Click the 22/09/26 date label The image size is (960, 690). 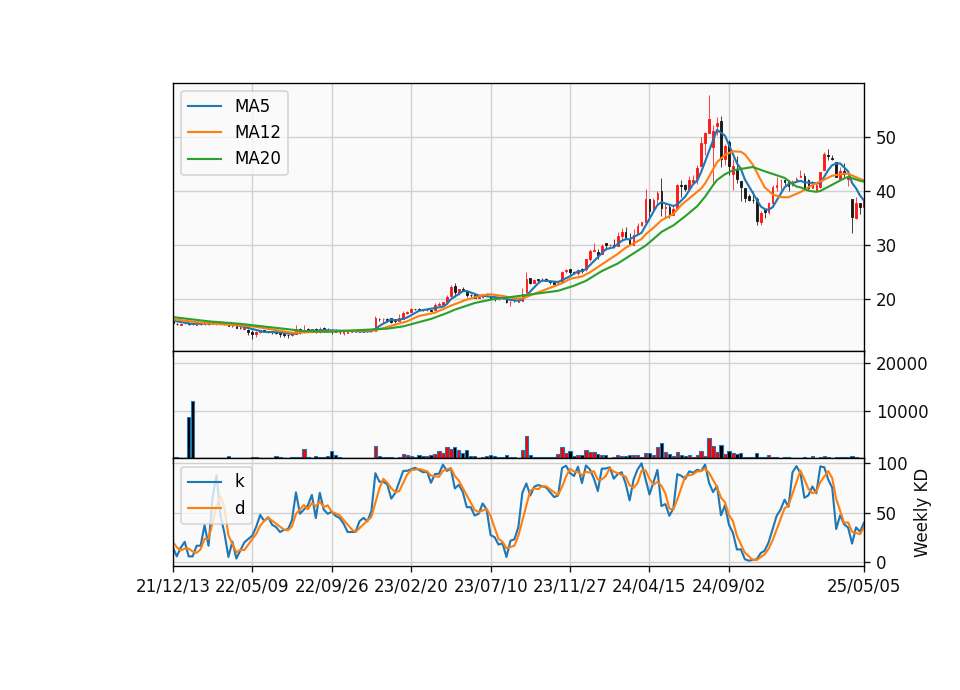point(331,586)
